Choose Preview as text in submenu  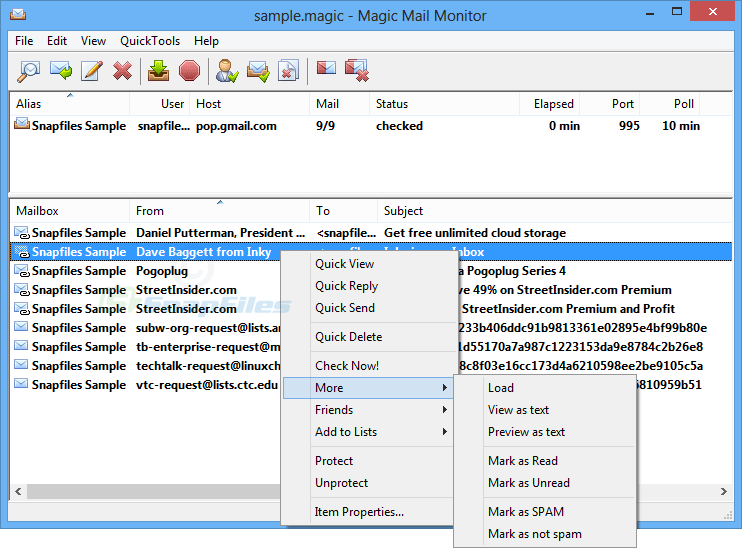click(x=545, y=432)
